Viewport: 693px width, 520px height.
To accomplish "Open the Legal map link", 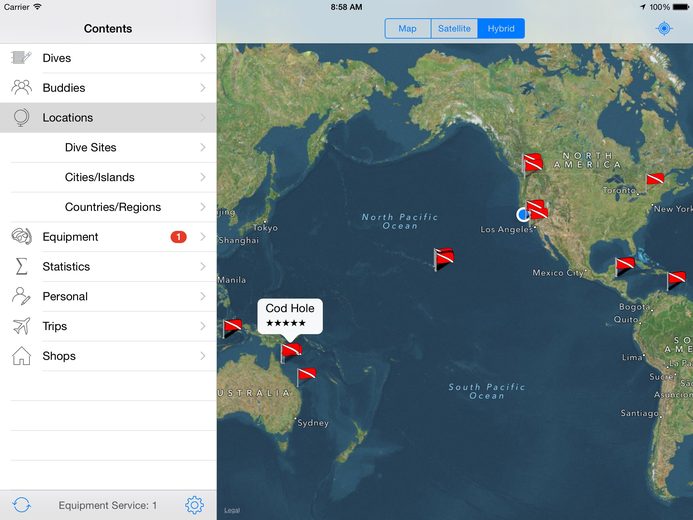I will (232, 510).
